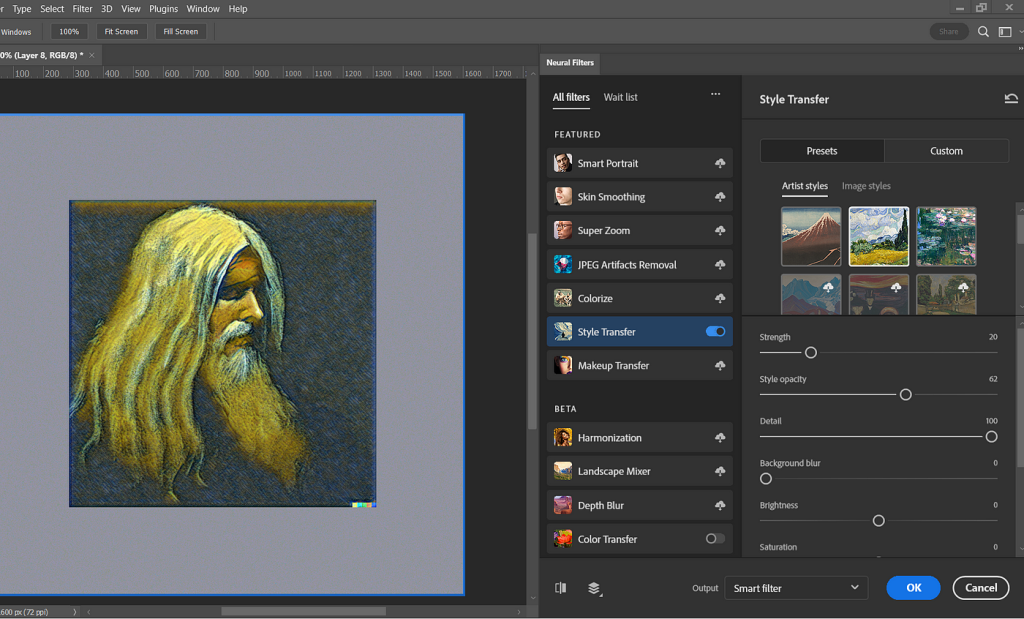
Task: Disable the Style Transfer toggle
Action: [715, 332]
